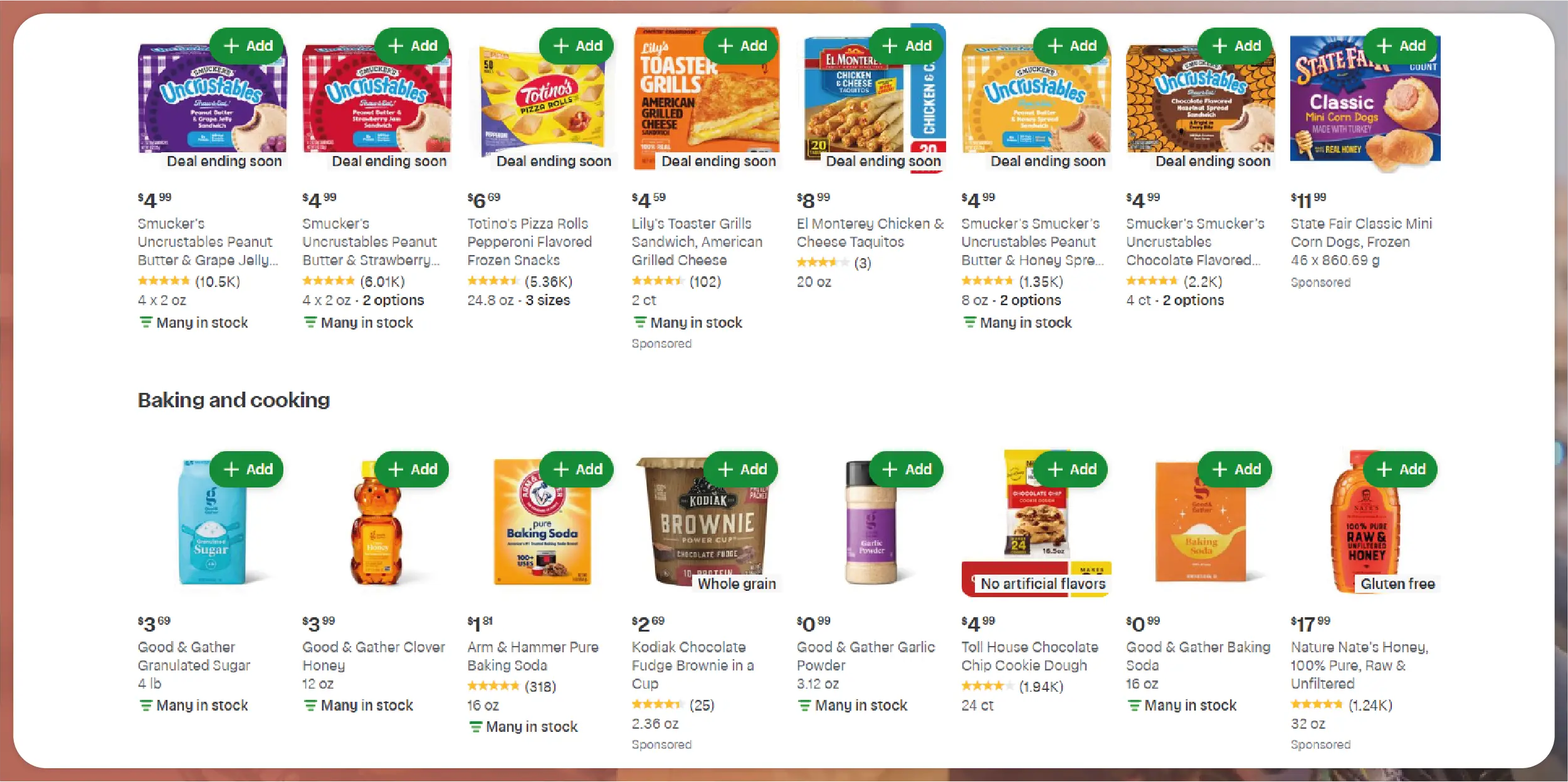Image resolution: width=1568 pixels, height=782 pixels.
Task: Show 3 sizes for Totino's Pizza Rolls
Action: click(x=547, y=300)
